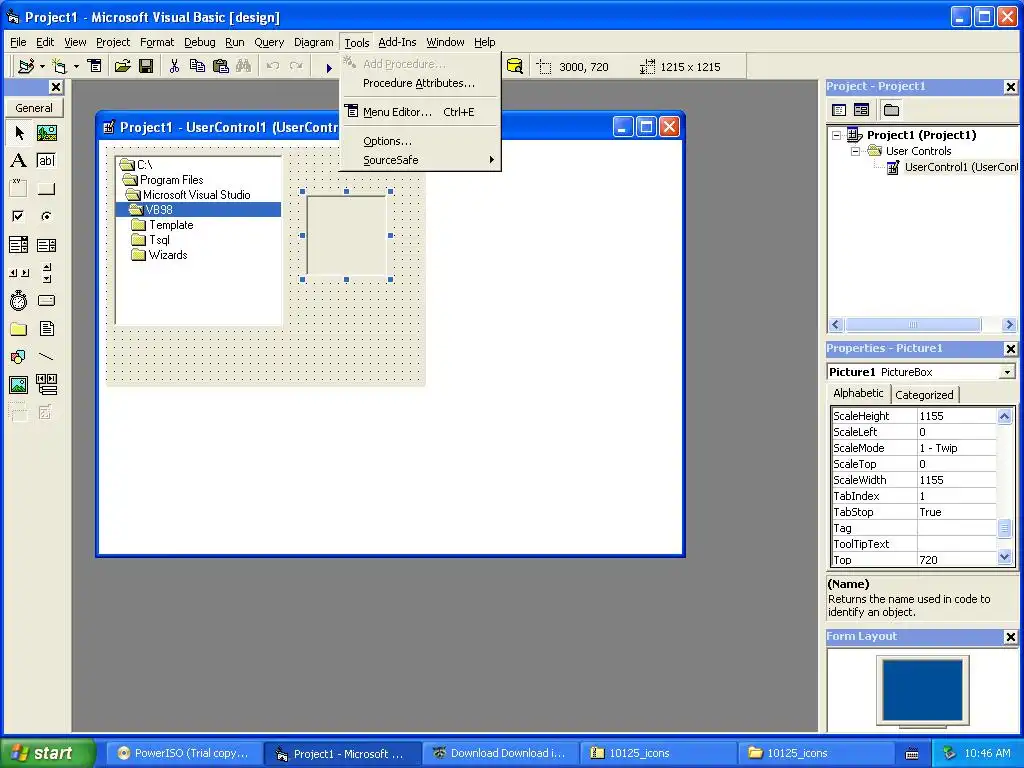Open the Debug menu
1024x768 pixels.
[199, 42]
